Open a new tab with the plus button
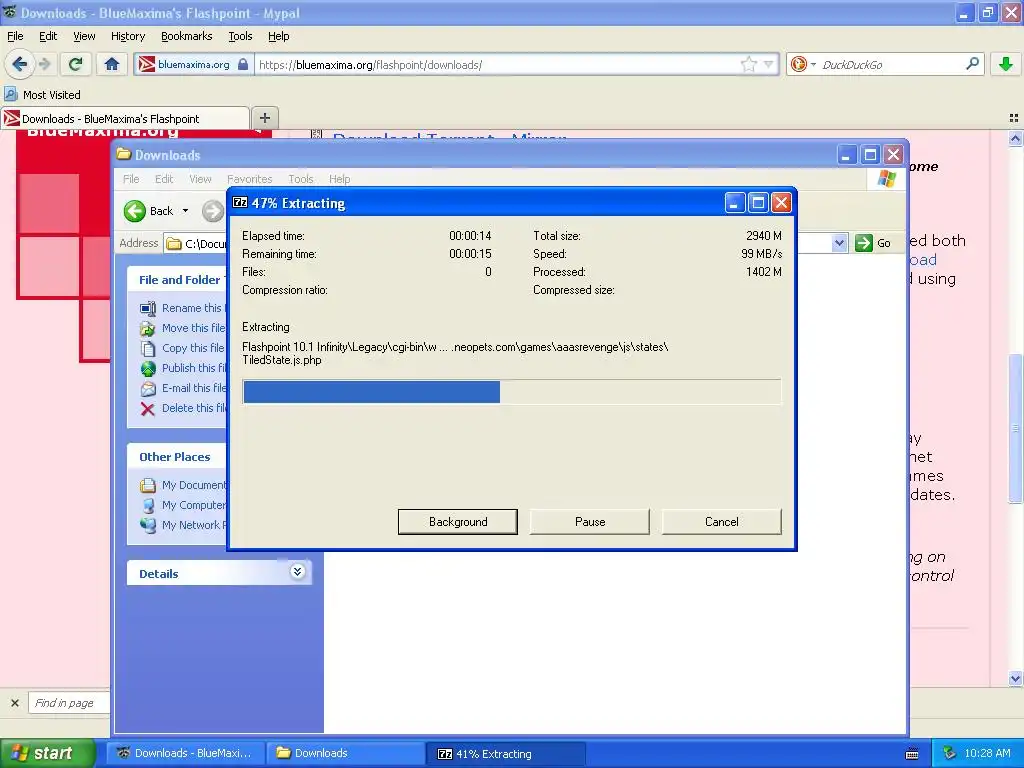 click(x=264, y=118)
